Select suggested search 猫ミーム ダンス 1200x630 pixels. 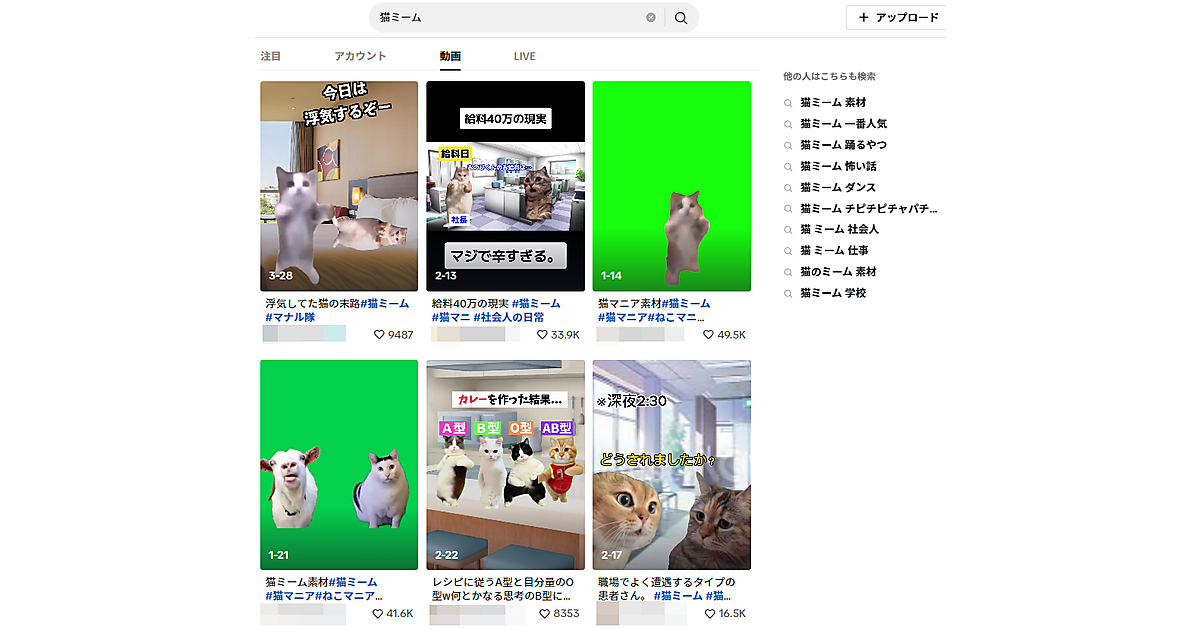point(837,188)
